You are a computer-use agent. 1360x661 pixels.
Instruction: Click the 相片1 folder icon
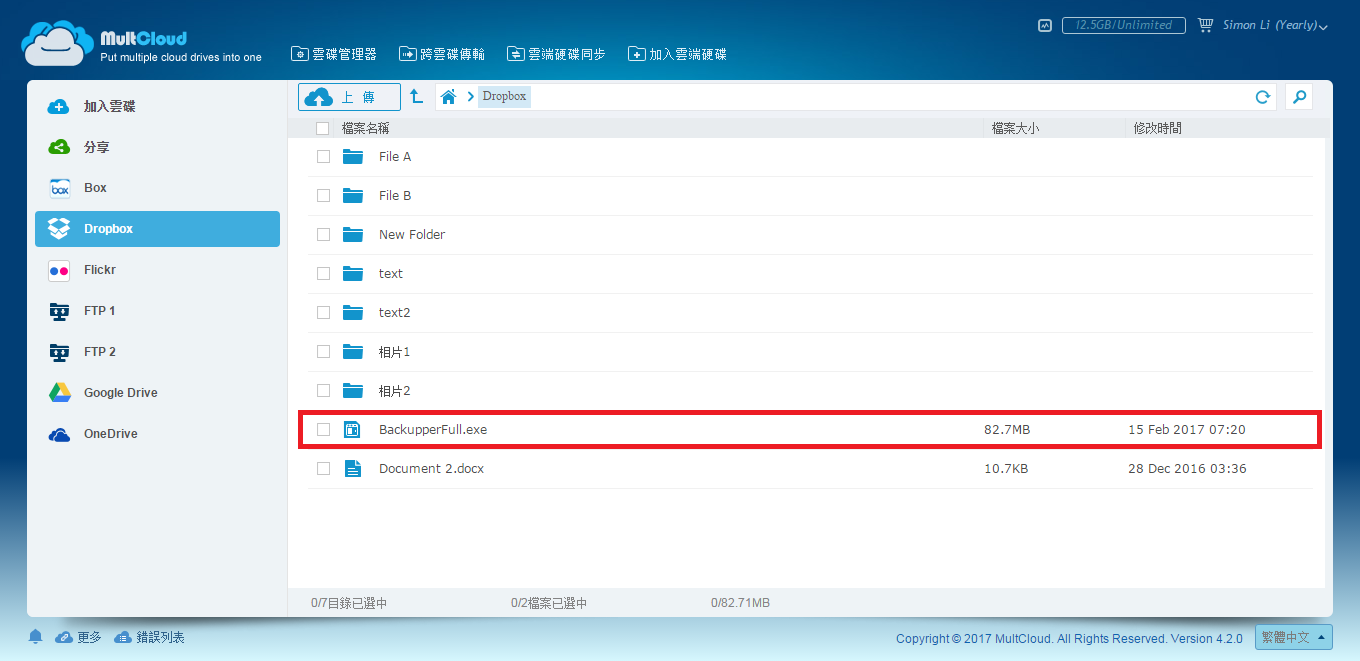pos(352,352)
